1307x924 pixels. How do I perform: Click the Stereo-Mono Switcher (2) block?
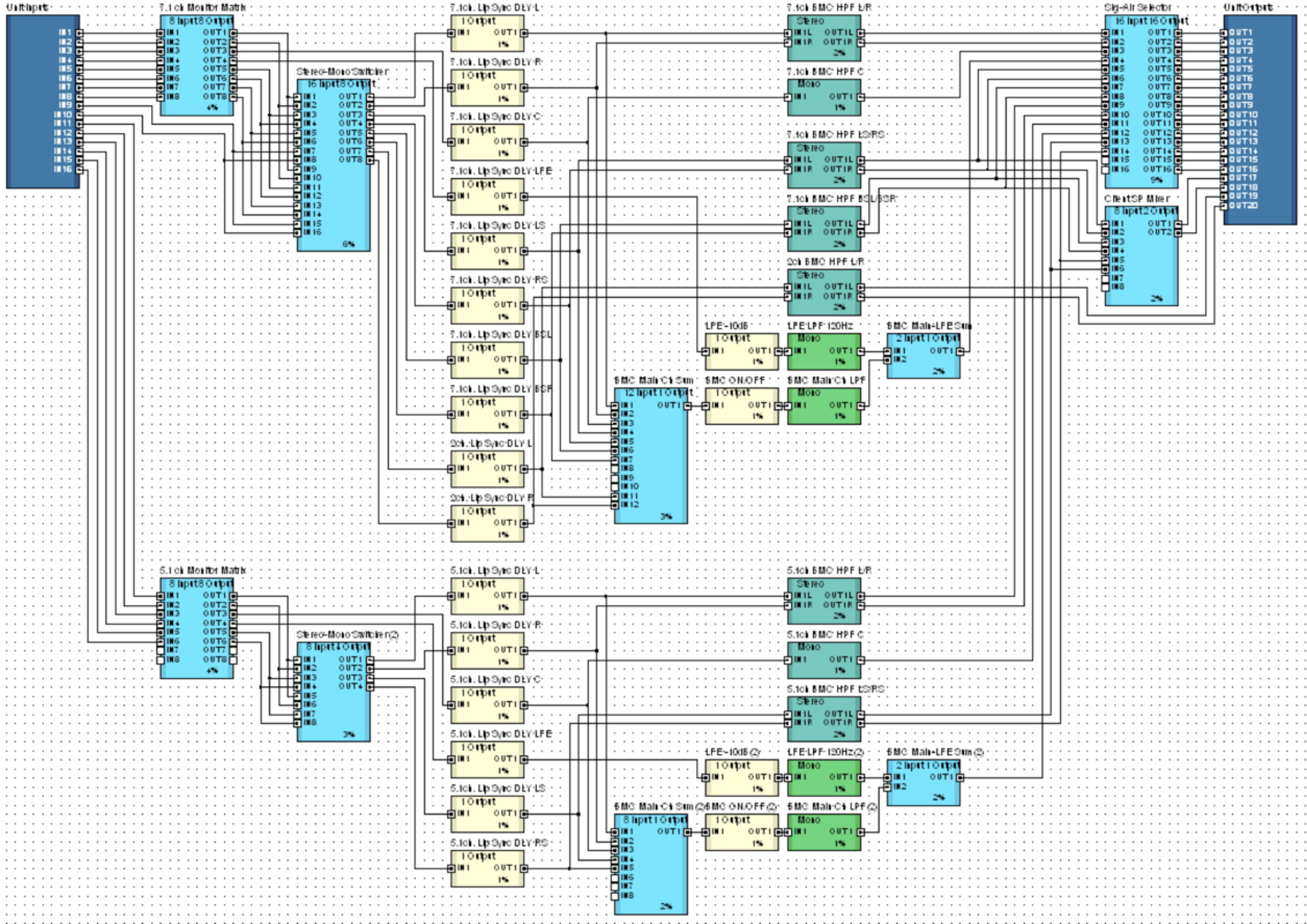pyautogui.click(x=334, y=692)
